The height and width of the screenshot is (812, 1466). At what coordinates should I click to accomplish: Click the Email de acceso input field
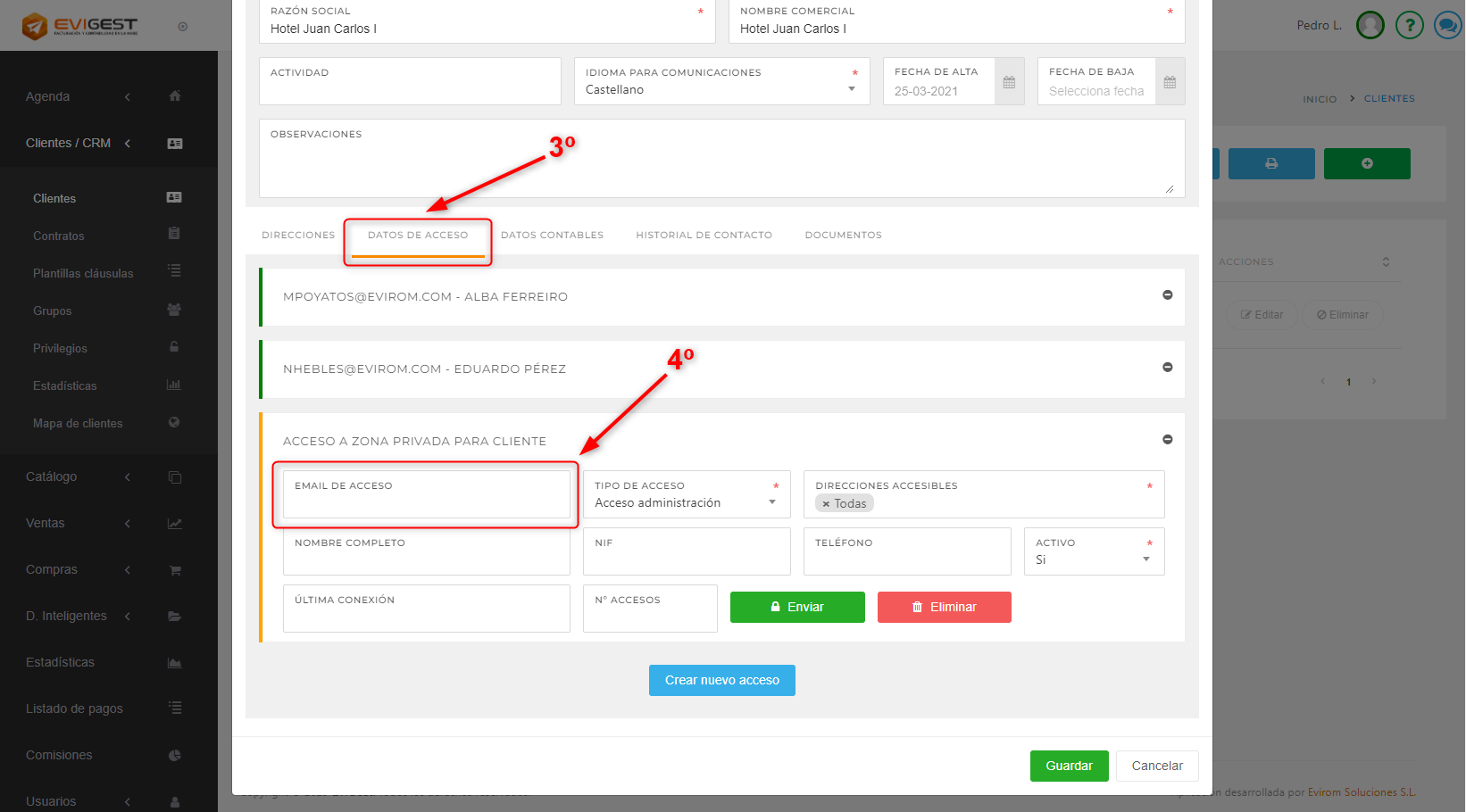point(426,504)
